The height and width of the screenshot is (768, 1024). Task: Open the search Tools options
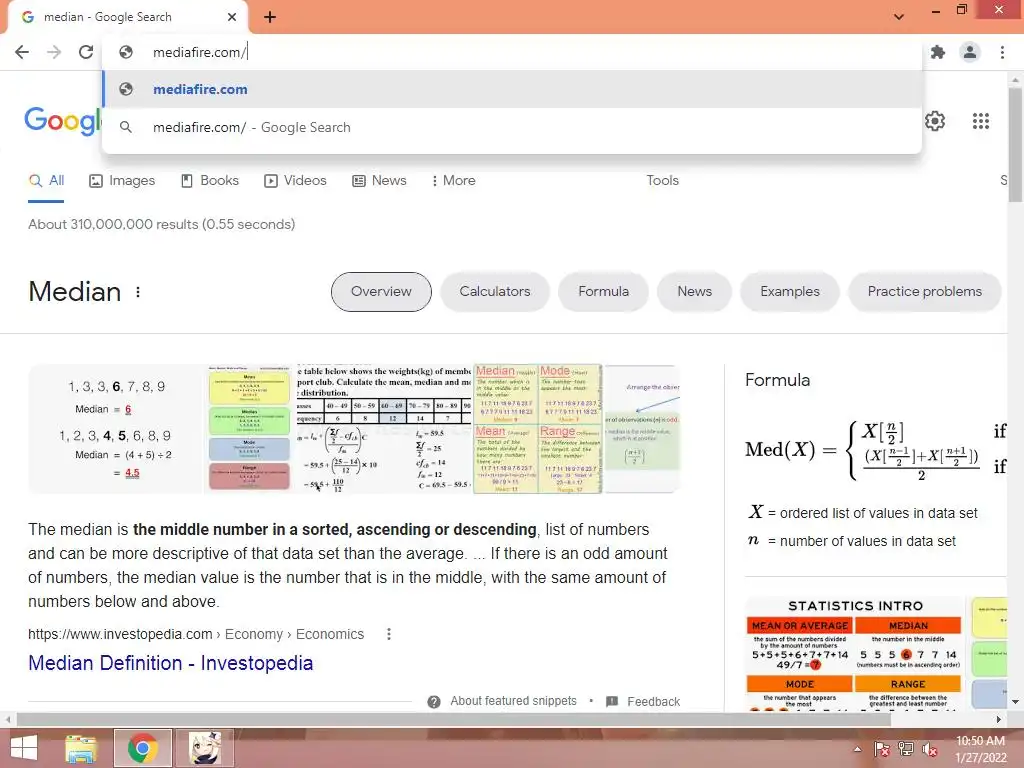tap(662, 180)
